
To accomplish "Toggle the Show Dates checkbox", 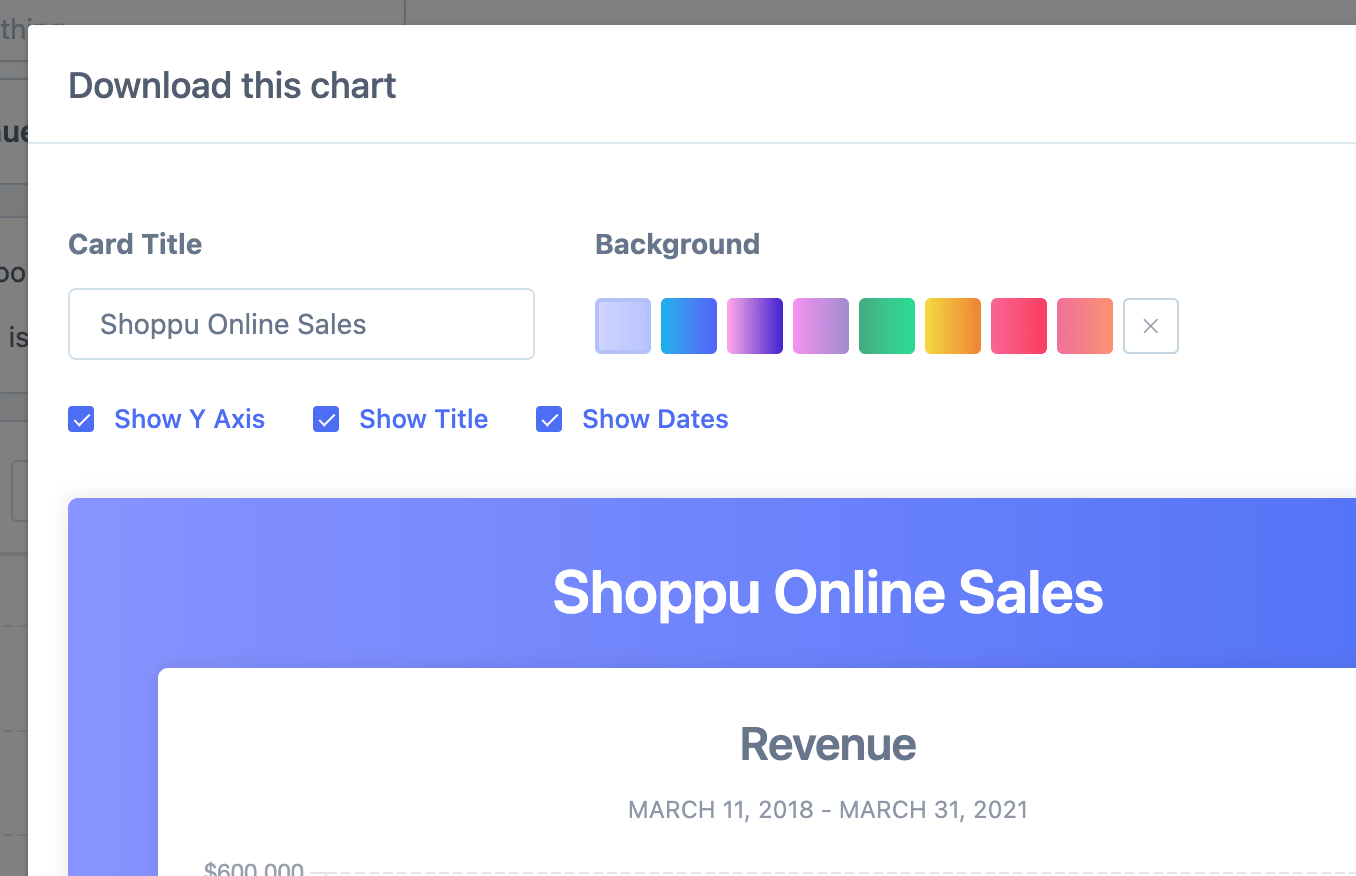I will click(x=549, y=419).
